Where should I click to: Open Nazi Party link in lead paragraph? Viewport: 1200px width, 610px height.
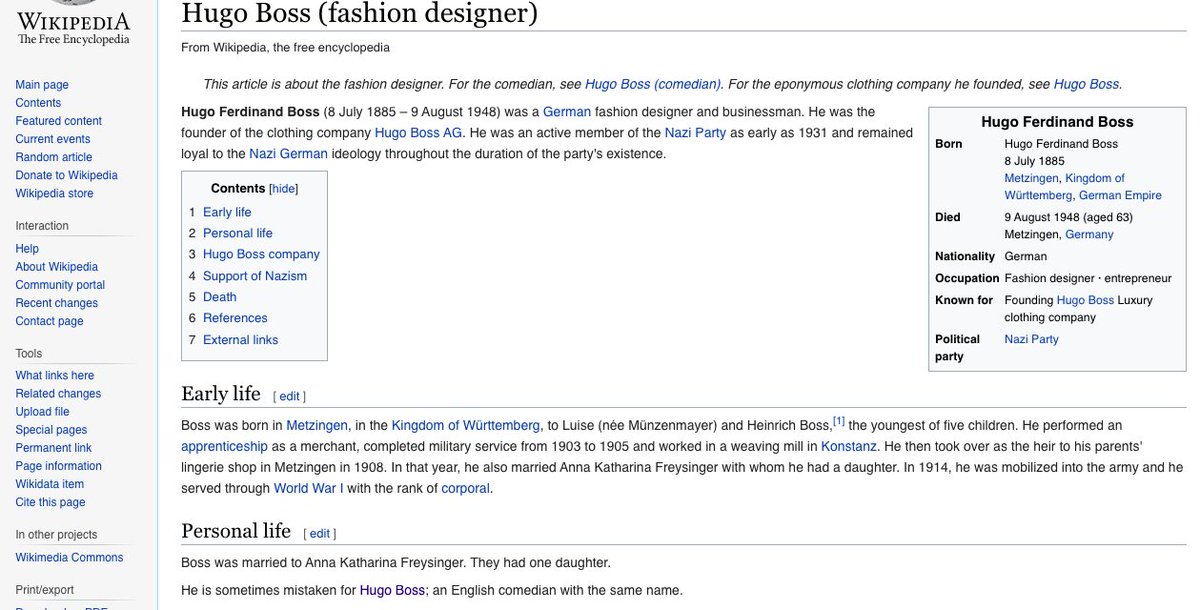[x=695, y=132]
